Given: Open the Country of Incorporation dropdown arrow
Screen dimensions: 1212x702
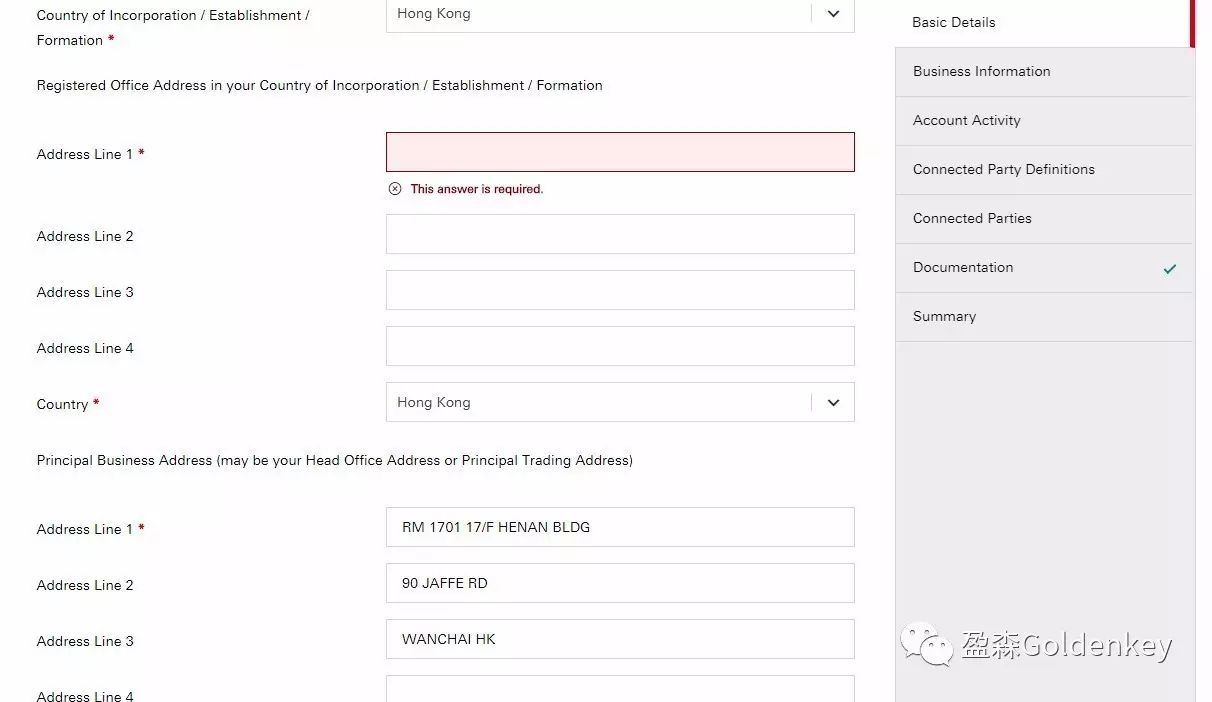Looking at the screenshot, I should (x=833, y=14).
